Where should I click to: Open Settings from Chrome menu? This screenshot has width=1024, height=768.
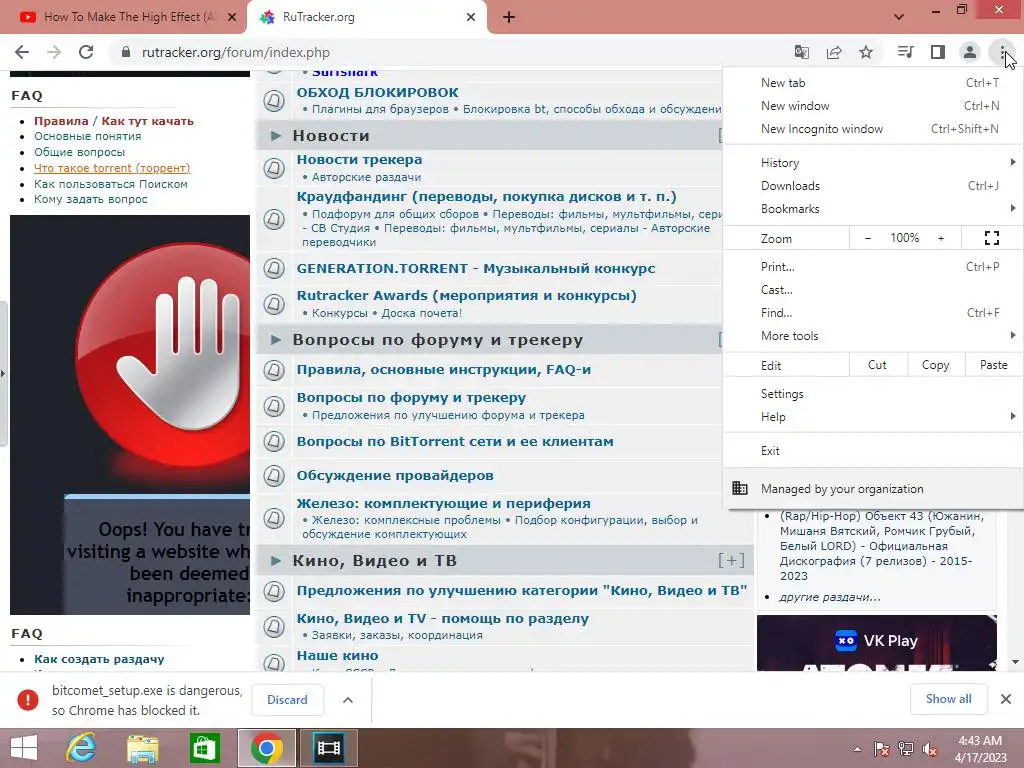873,394
